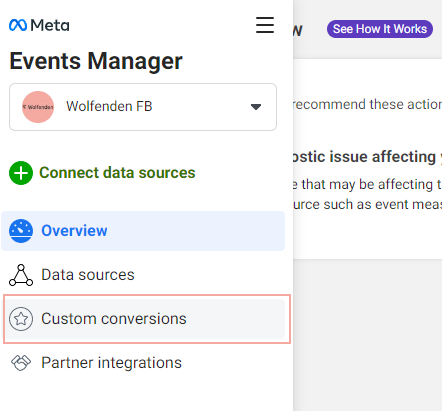Collapse the hamburger navigation menu
This screenshot has height=411, width=442.
tap(265, 25)
